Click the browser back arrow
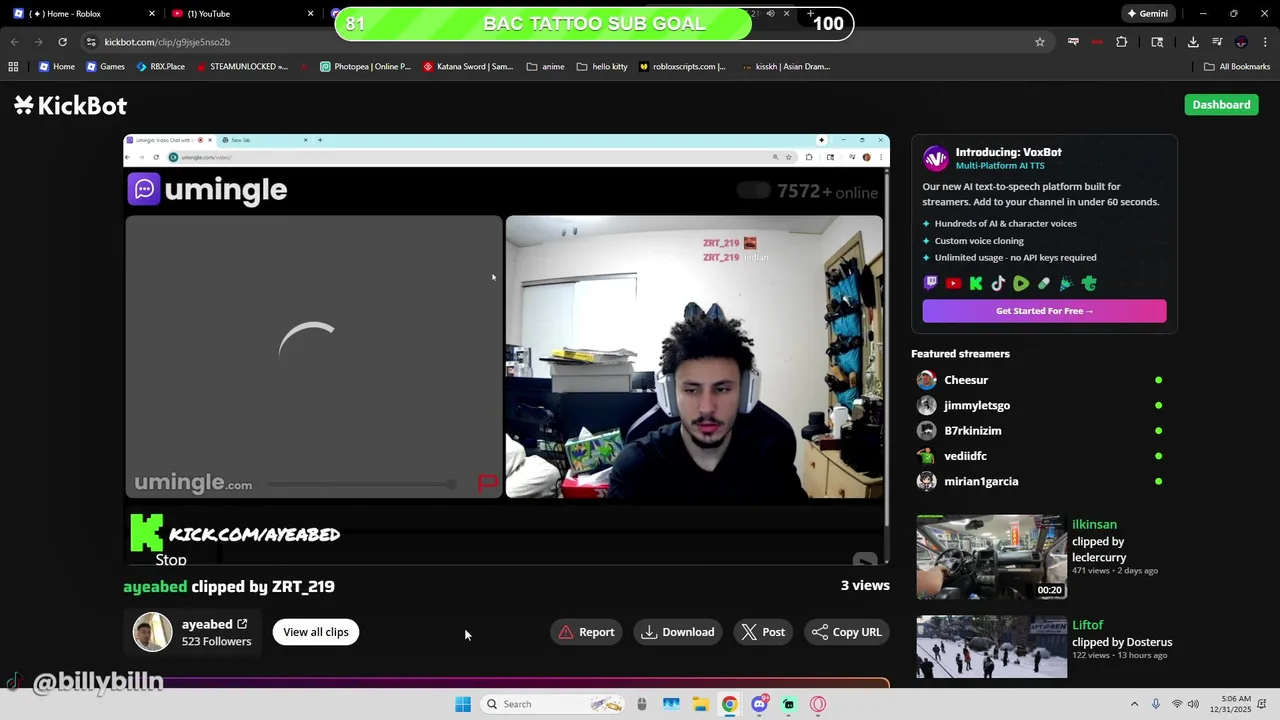Screen dimensions: 1280x720 pyautogui.click(x=14, y=42)
